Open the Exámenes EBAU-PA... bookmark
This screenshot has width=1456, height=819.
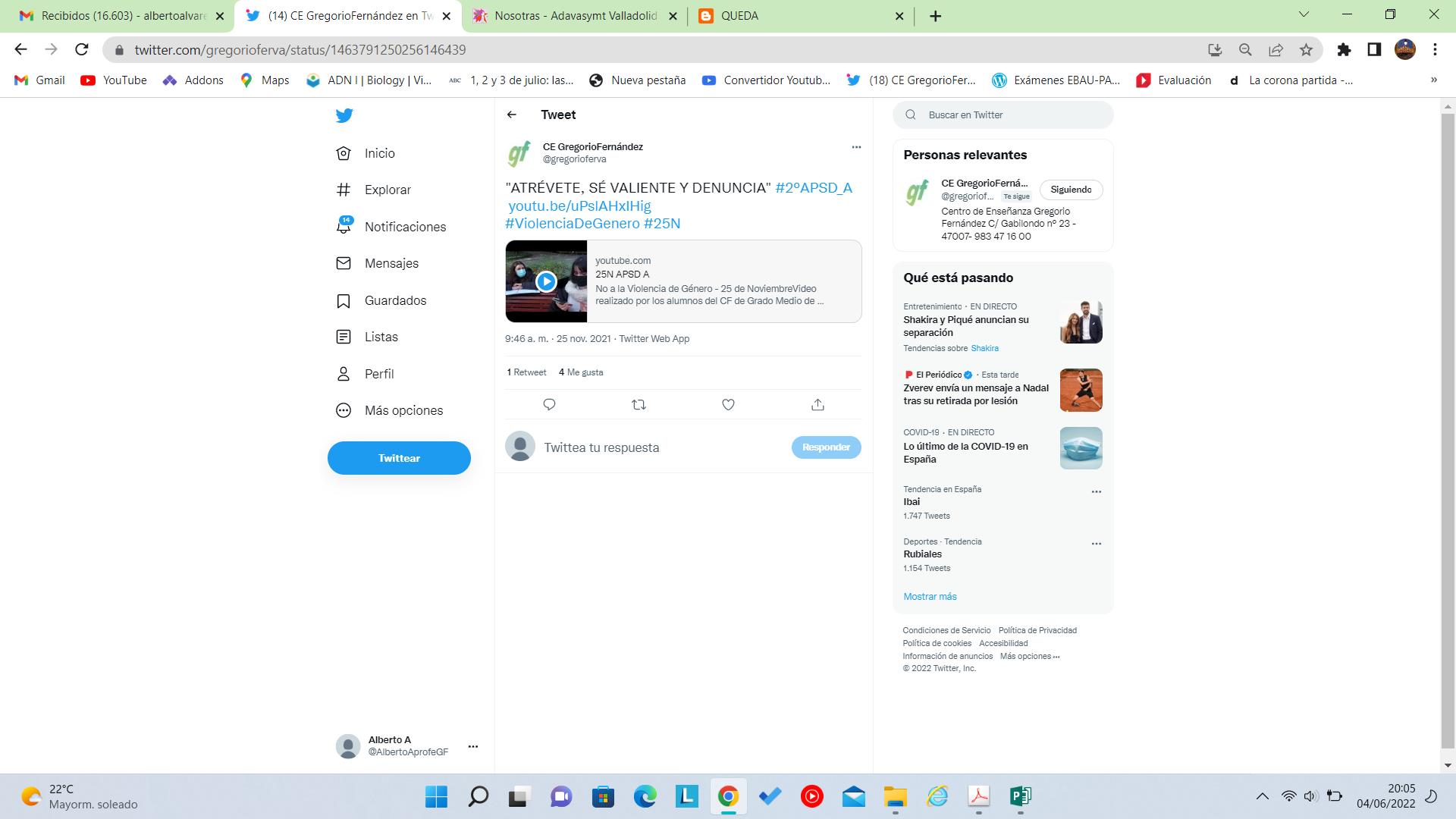click(x=1056, y=80)
